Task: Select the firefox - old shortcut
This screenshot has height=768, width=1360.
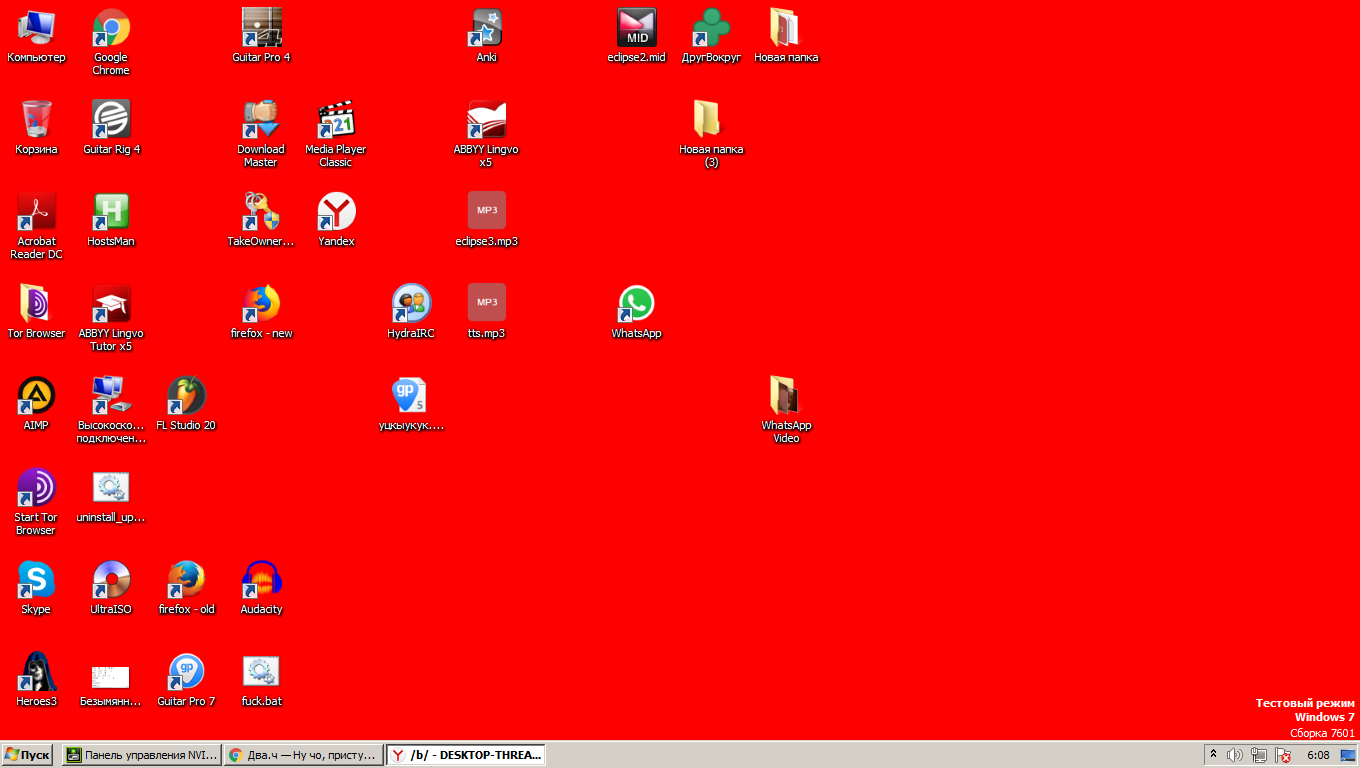Action: [186, 580]
